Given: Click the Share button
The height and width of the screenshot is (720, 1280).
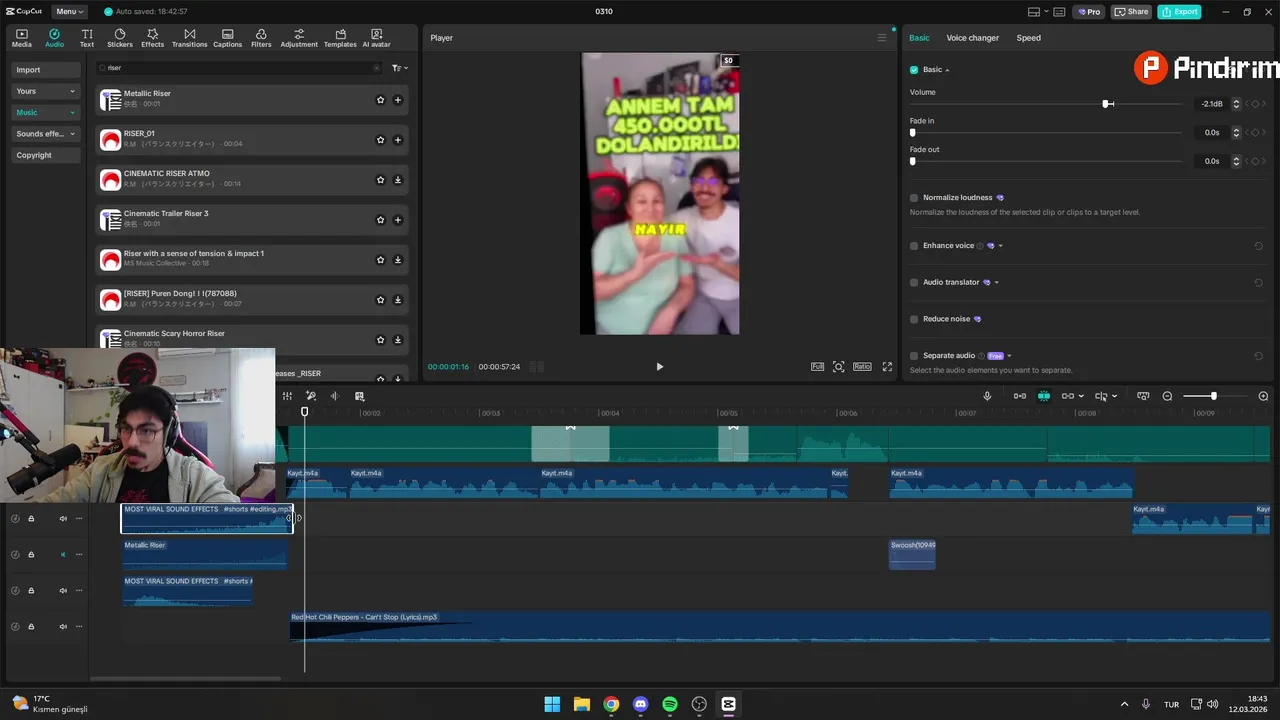Looking at the screenshot, I should (1131, 12).
